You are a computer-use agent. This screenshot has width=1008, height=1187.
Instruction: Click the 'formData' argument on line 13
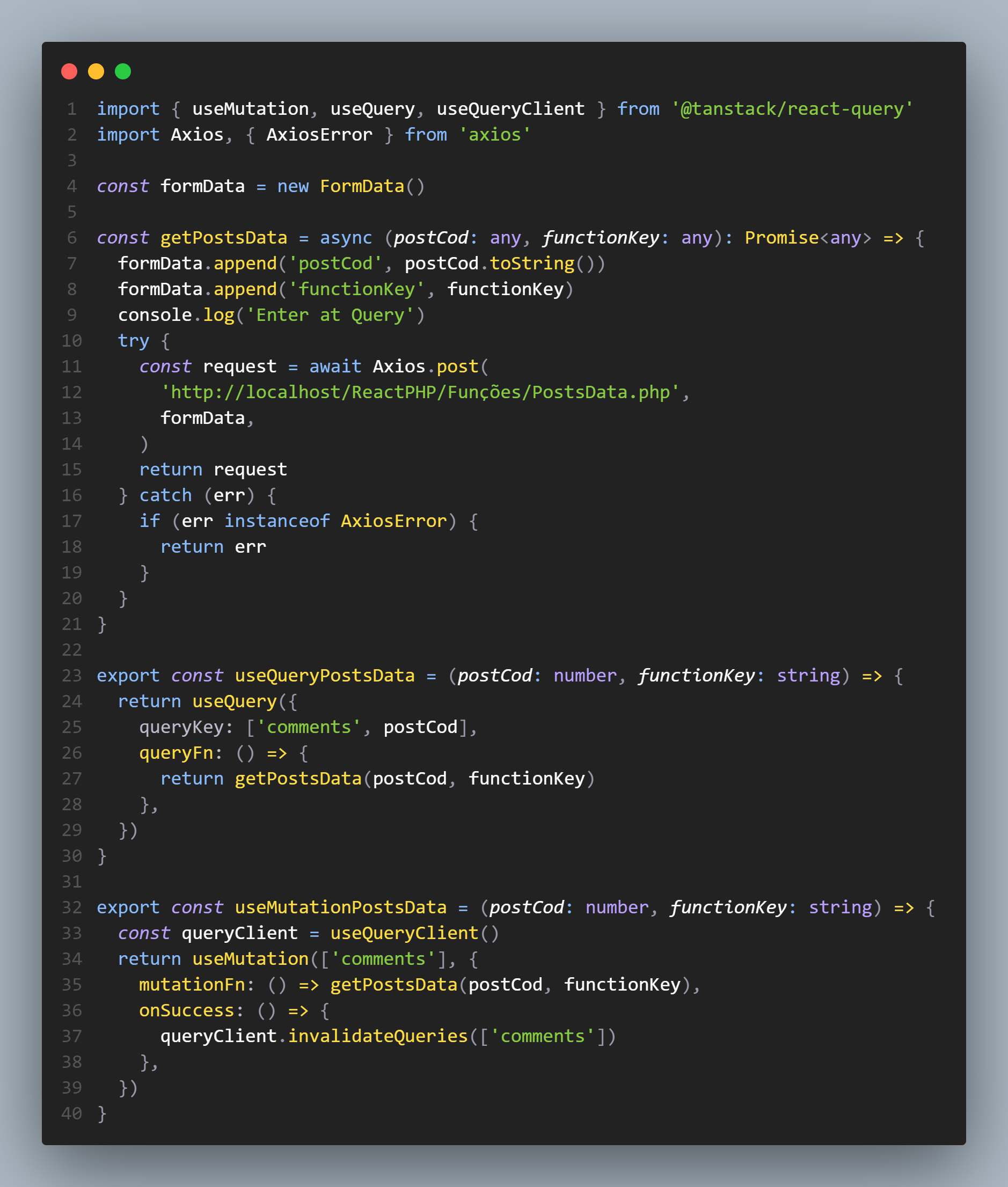click(203, 417)
